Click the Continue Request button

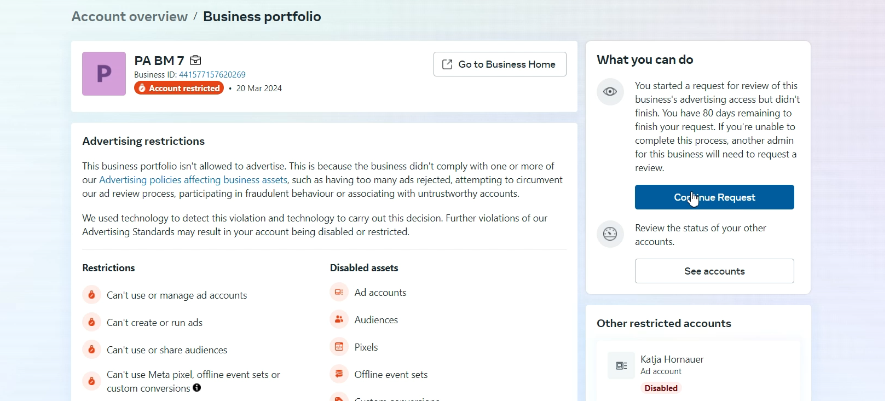point(714,197)
